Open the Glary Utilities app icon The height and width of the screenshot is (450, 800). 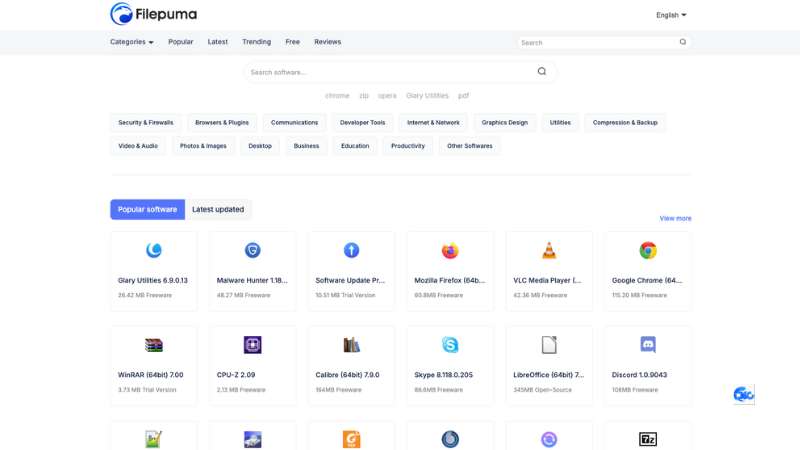pyautogui.click(x=154, y=250)
